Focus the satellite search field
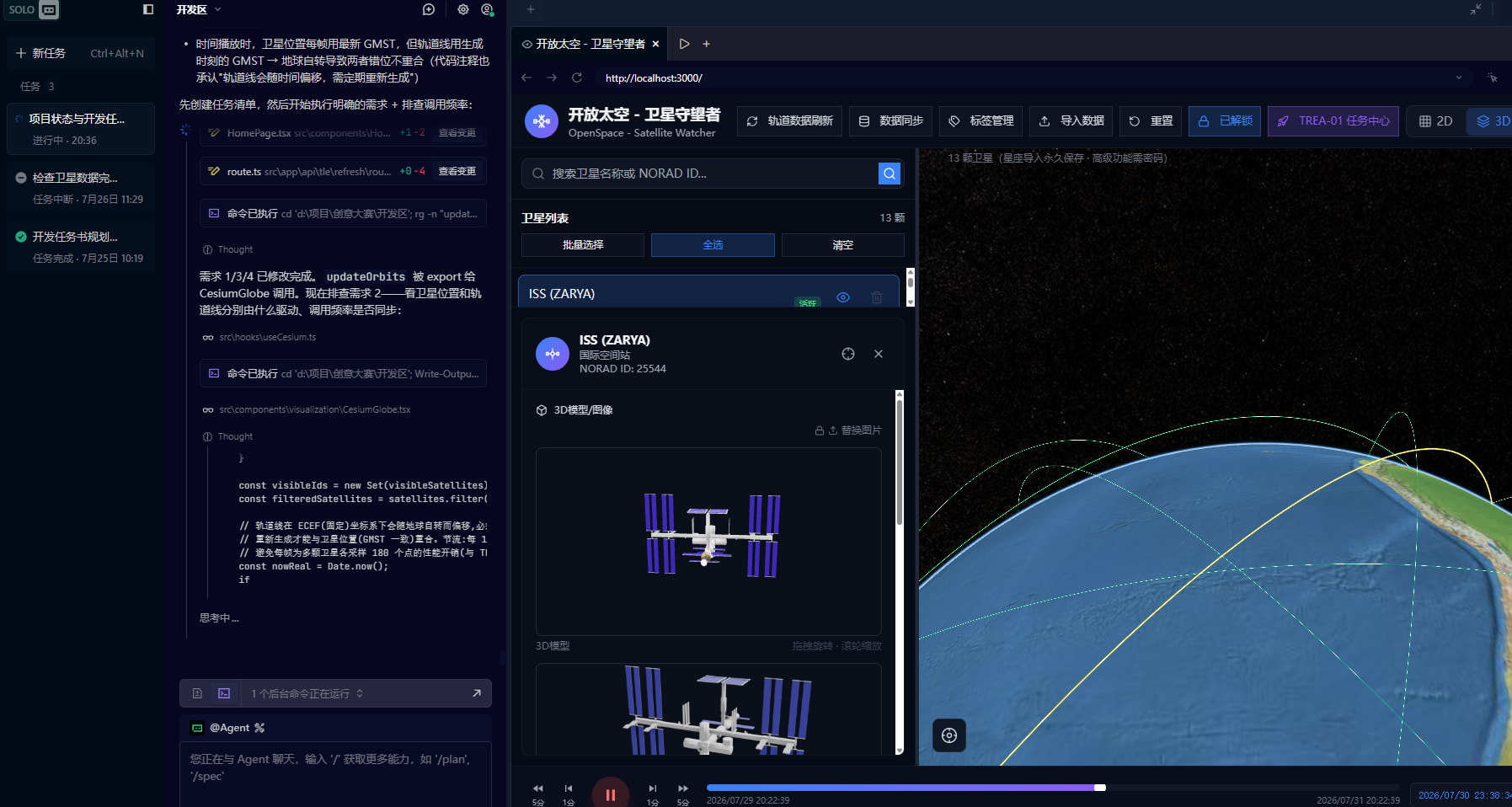Viewport: 1512px width, 807px height. tap(700, 174)
